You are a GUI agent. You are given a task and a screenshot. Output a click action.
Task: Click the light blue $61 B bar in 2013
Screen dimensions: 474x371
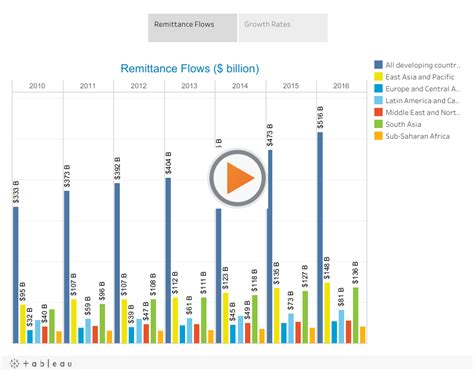point(189,331)
